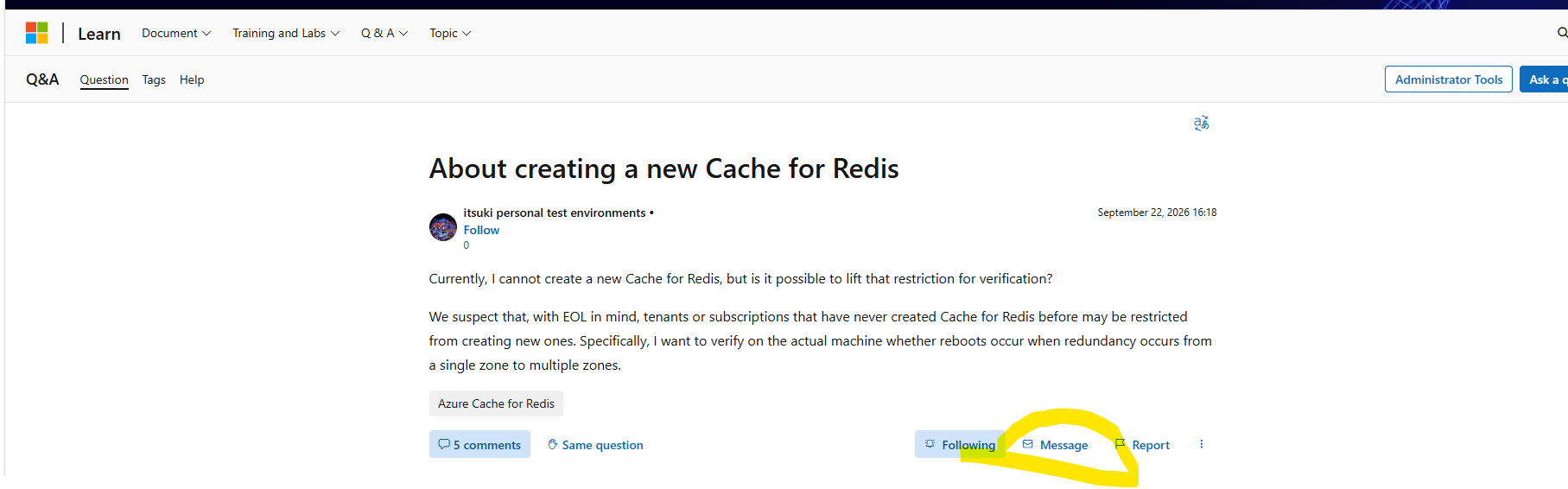Toggle the Following button off

coord(960,444)
